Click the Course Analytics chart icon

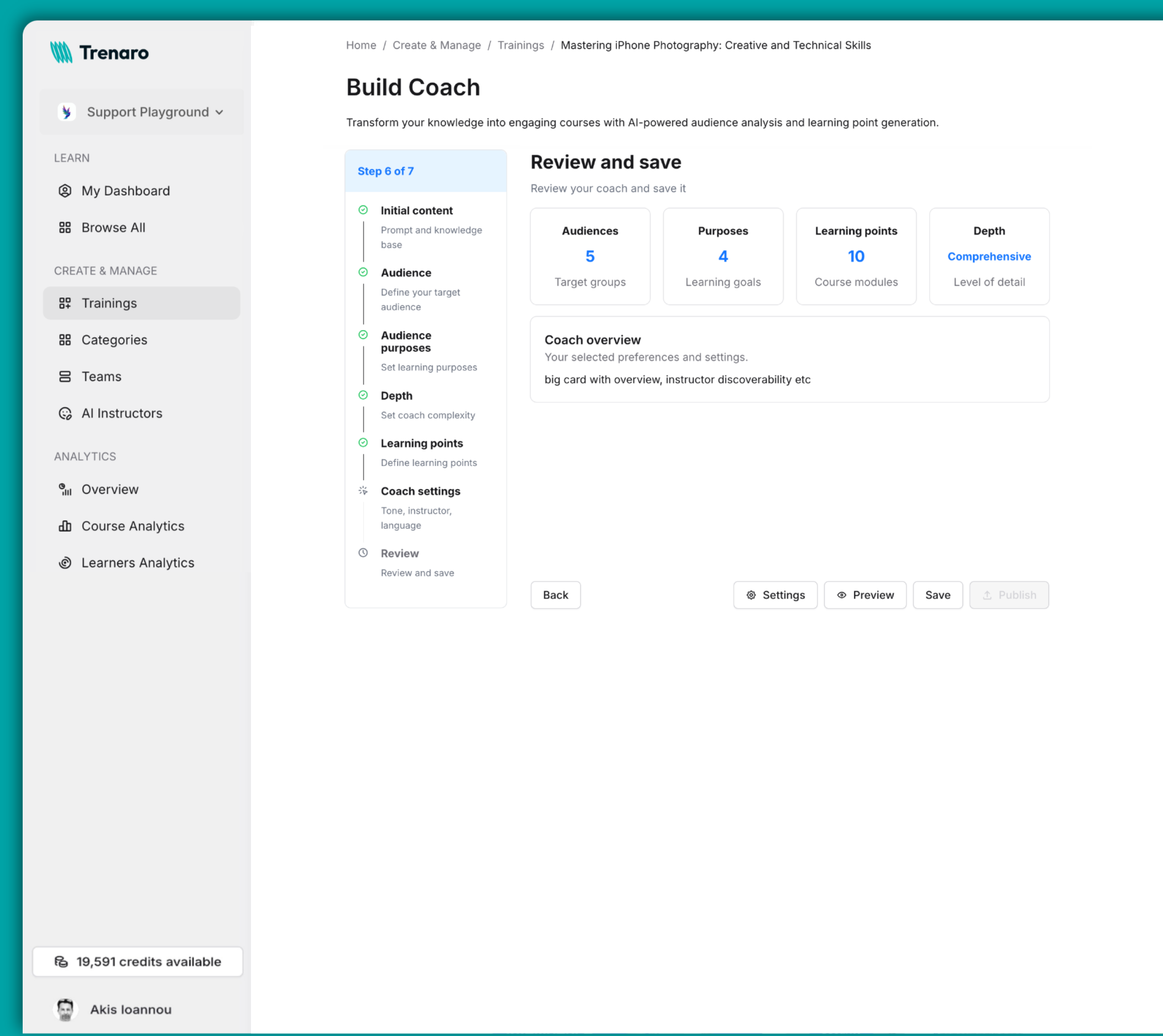pos(65,525)
